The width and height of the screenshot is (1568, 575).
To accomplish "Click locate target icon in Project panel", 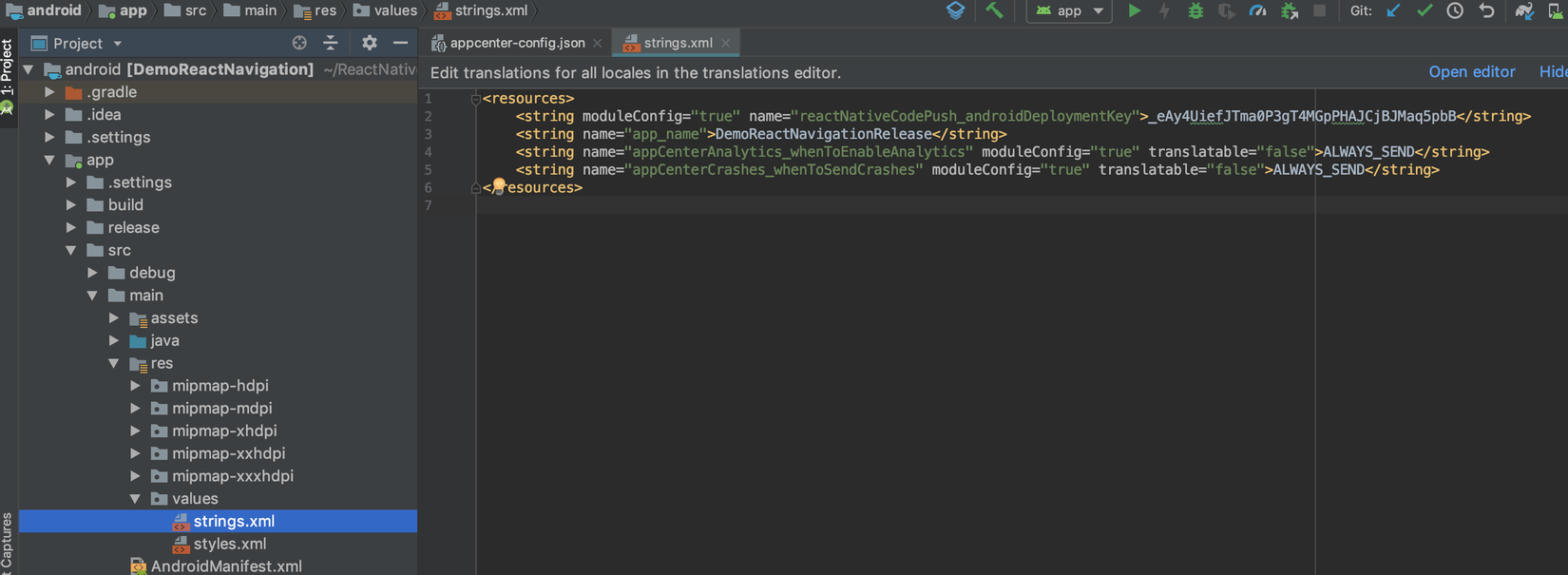I will (x=299, y=43).
